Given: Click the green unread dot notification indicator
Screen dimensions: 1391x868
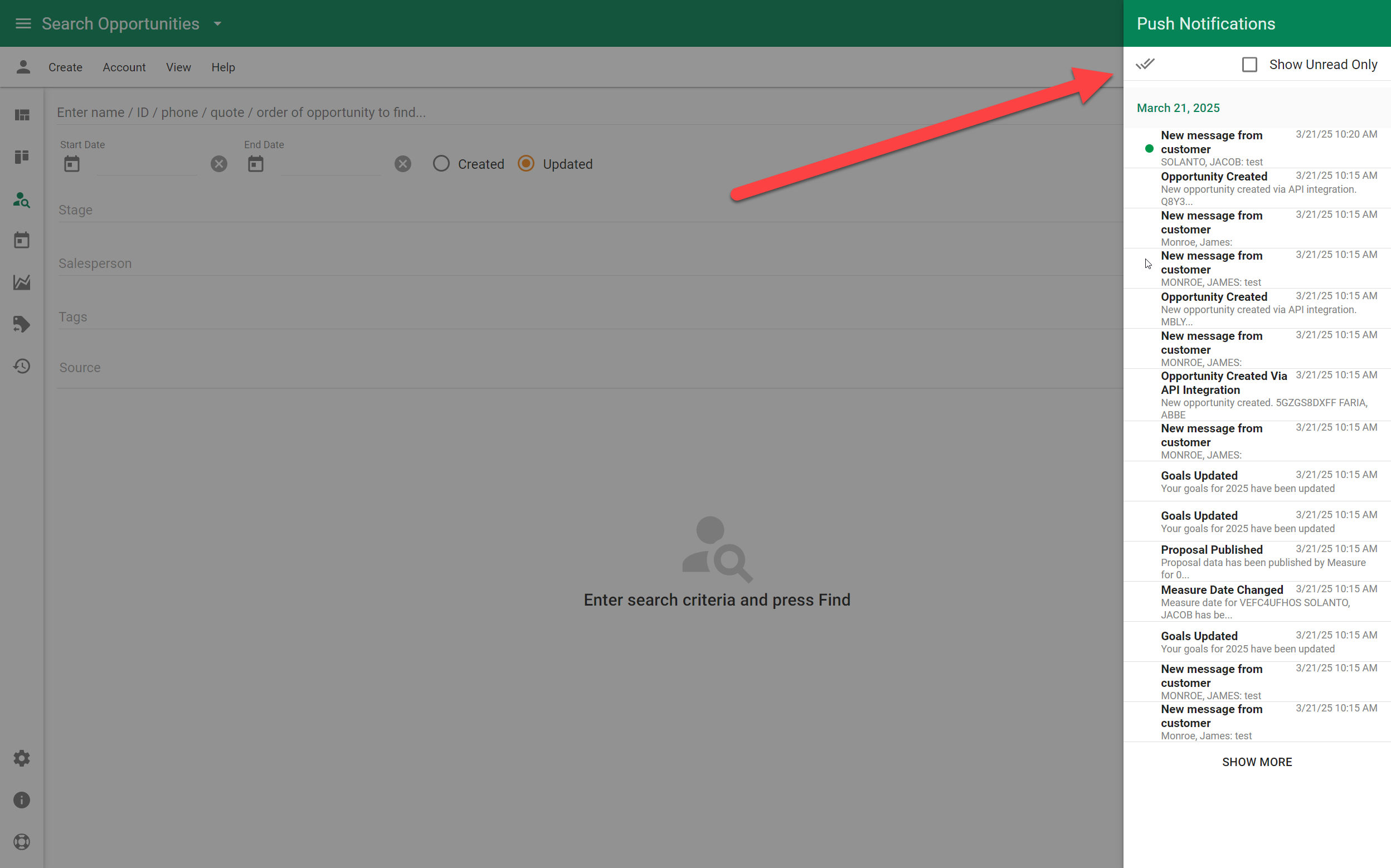Looking at the screenshot, I should [x=1149, y=149].
